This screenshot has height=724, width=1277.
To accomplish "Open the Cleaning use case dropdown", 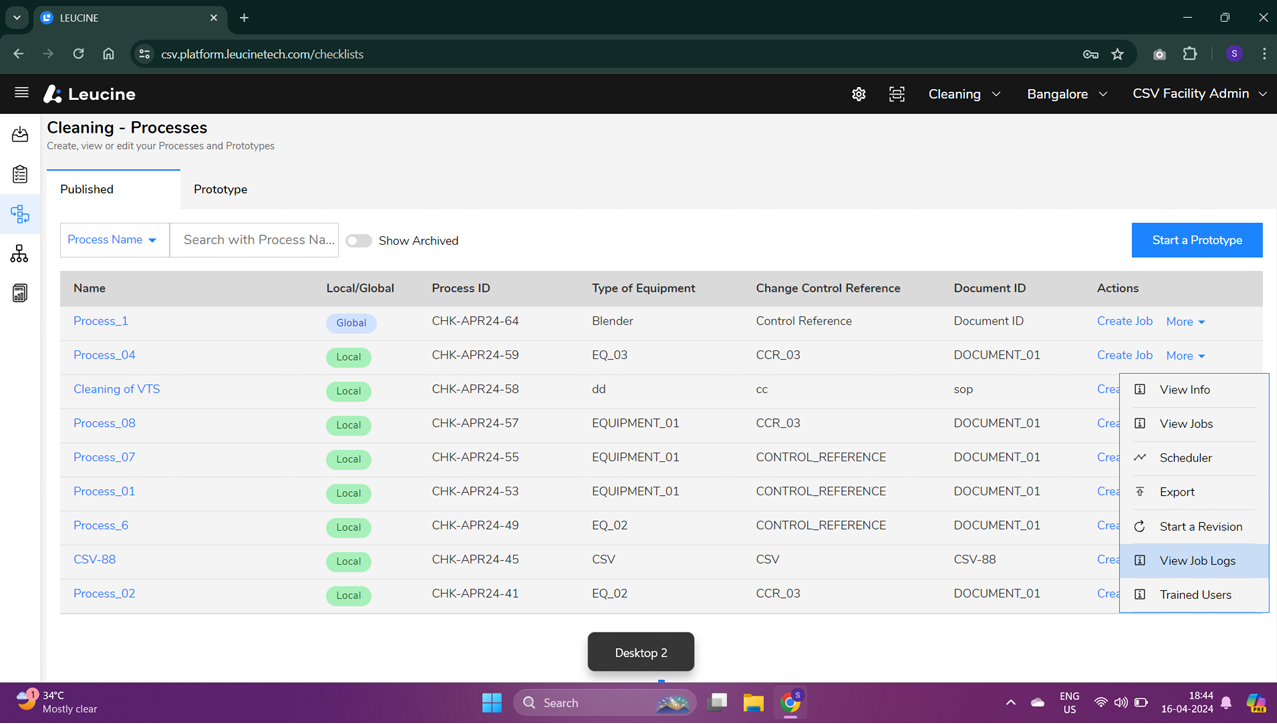I will (963, 93).
